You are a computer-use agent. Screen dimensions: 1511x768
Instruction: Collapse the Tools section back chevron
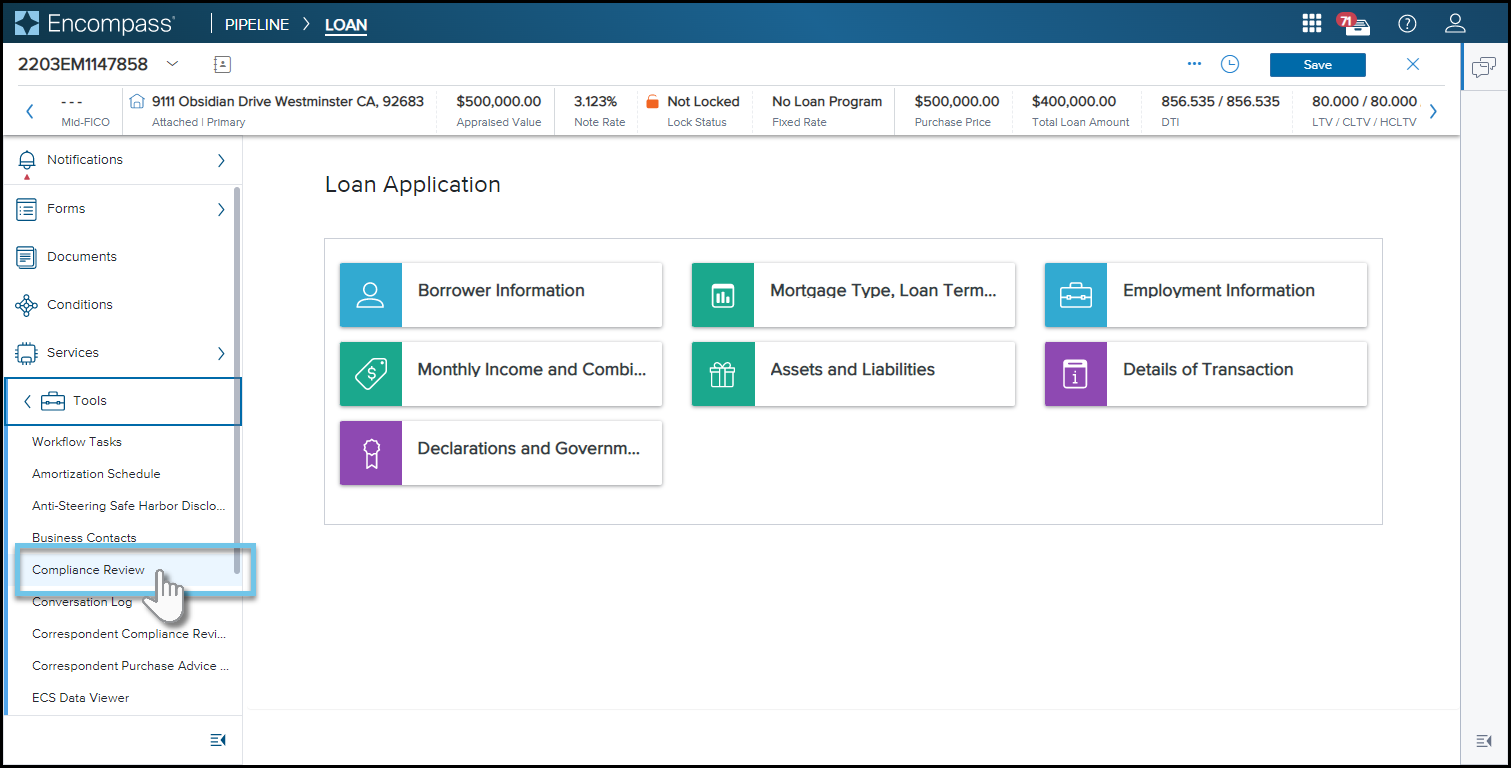click(x=27, y=401)
